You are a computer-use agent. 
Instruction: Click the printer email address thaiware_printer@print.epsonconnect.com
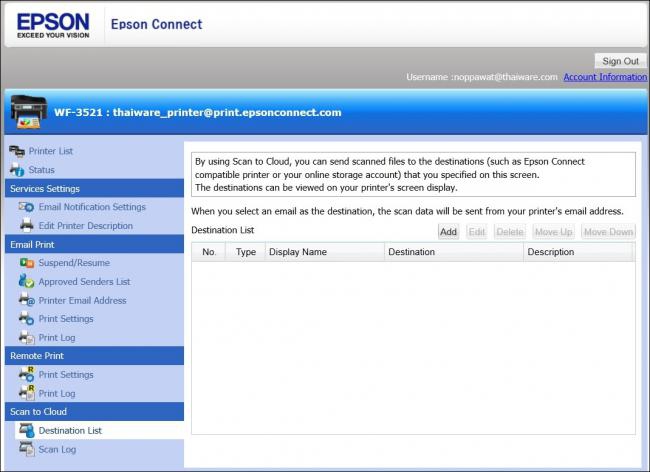pos(227,112)
